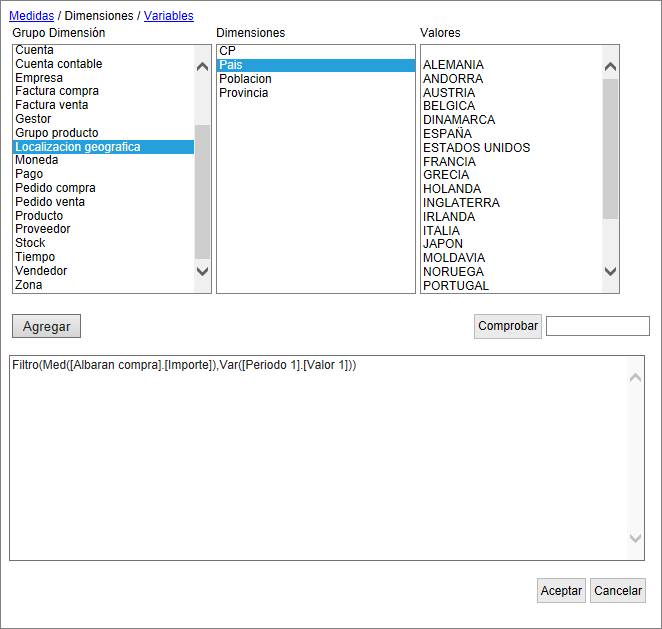Confirm with the Aceptar button

[561, 591]
